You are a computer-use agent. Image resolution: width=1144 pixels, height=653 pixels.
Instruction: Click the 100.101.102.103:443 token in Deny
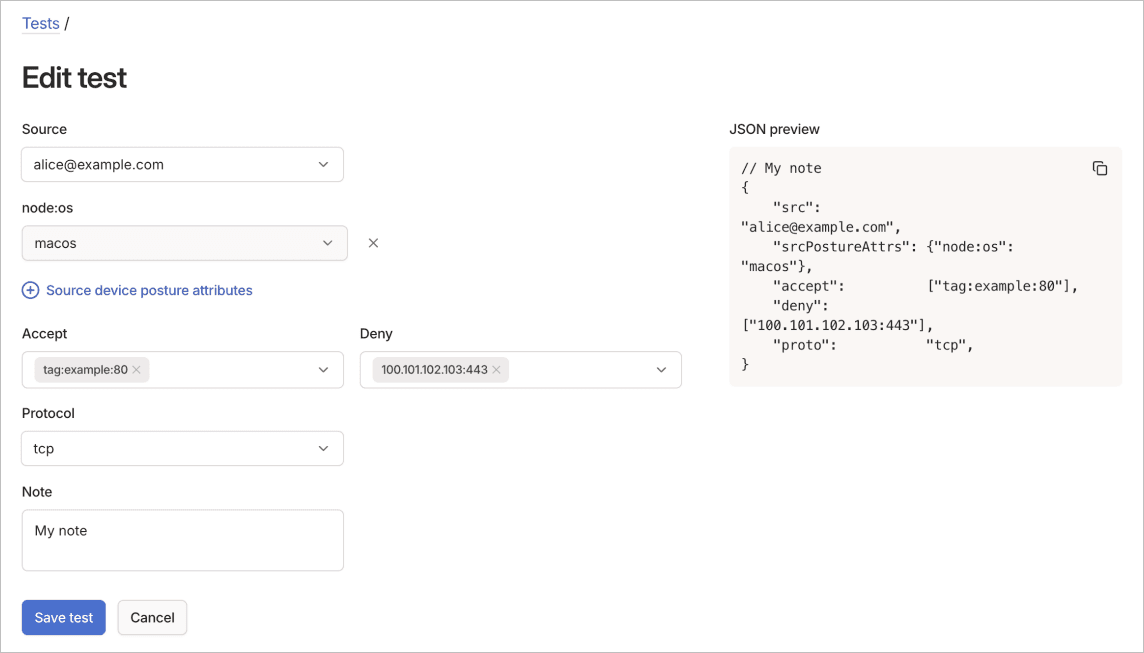435,369
